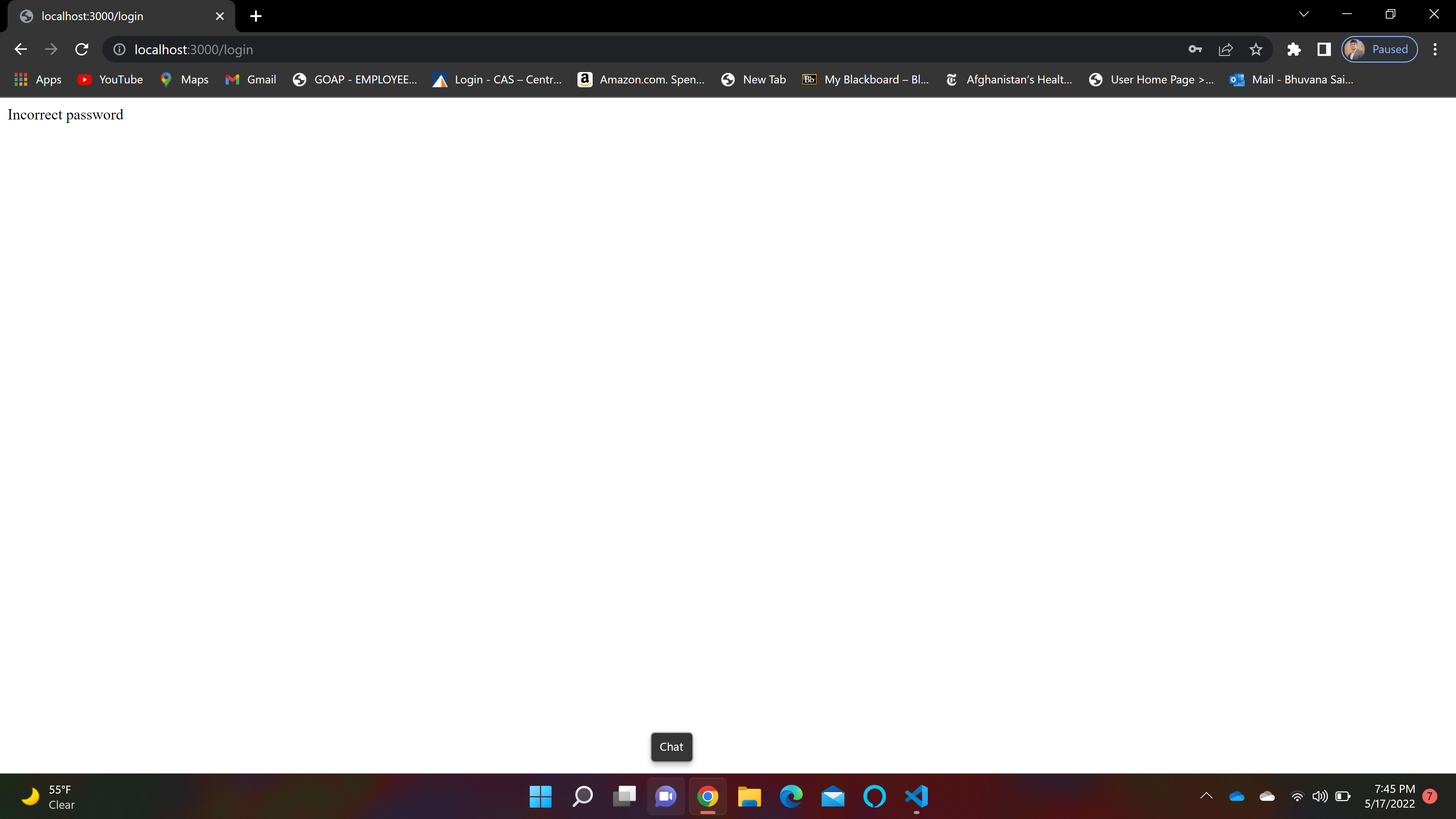1456x819 pixels.
Task: Expand the tab search chevron
Action: coord(1304,15)
